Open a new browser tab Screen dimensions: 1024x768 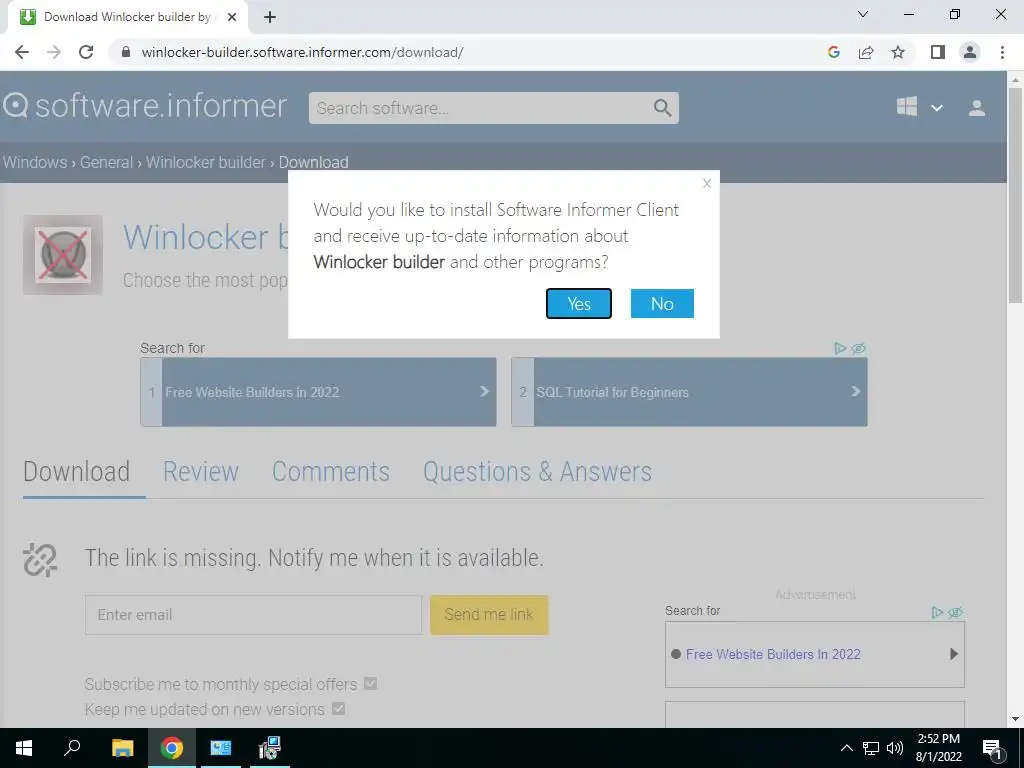coord(270,17)
